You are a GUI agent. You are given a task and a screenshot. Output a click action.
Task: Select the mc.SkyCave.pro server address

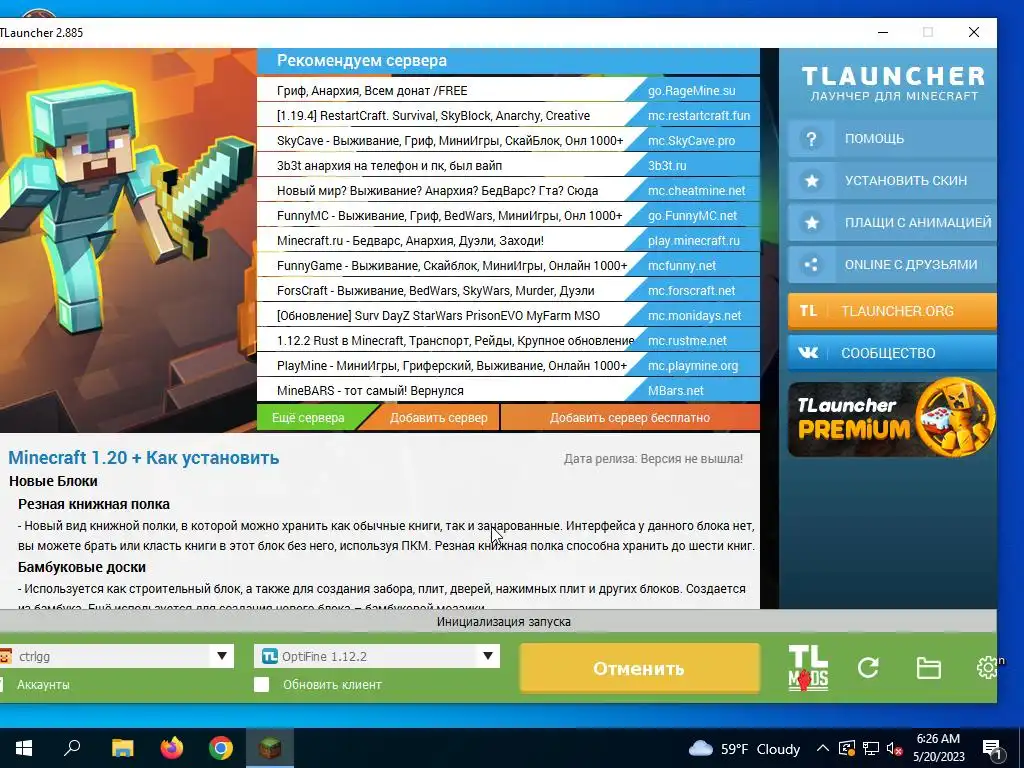click(691, 140)
